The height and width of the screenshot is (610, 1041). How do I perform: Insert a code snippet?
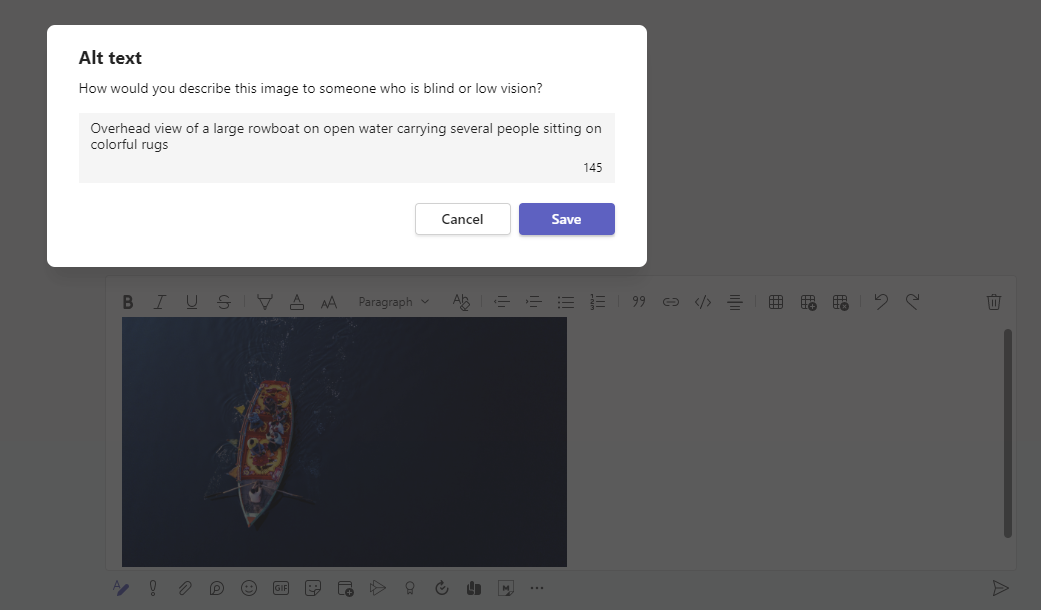pyautogui.click(x=702, y=301)
